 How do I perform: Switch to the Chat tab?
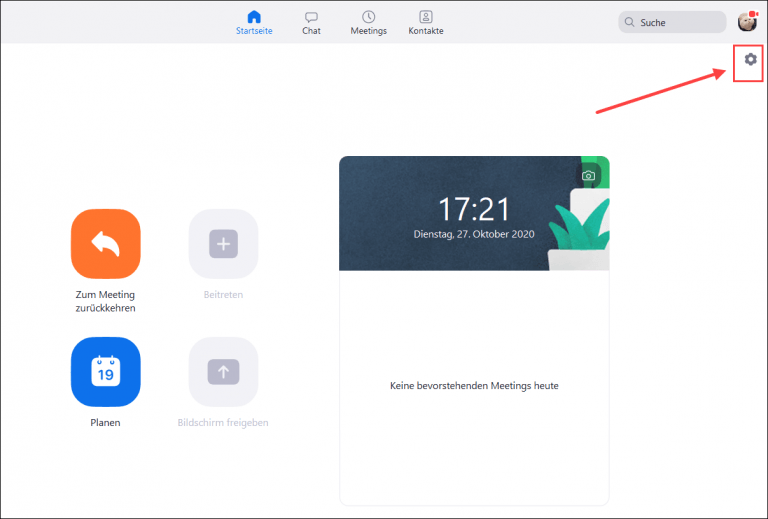coord(311,22)
